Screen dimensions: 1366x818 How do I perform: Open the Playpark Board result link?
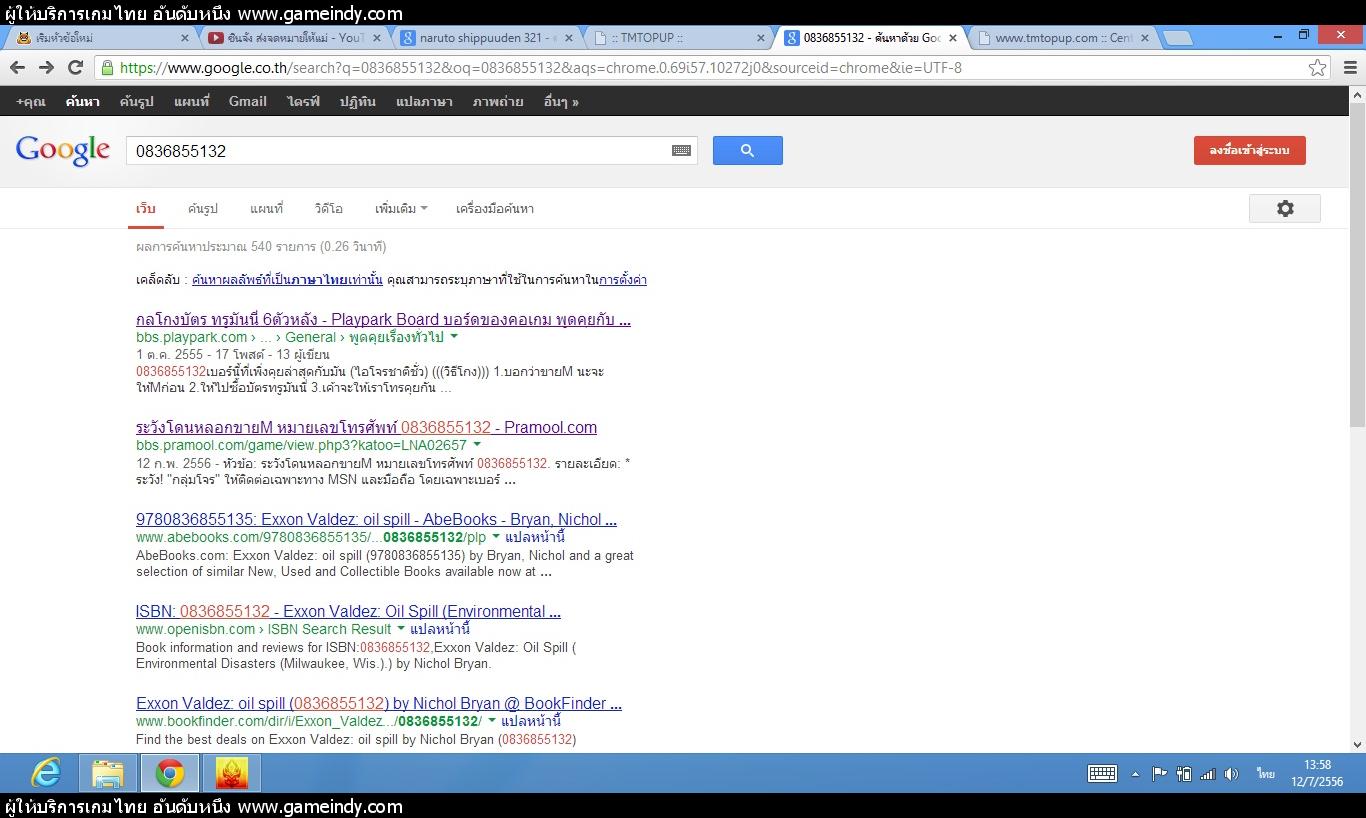coord(383,320)
